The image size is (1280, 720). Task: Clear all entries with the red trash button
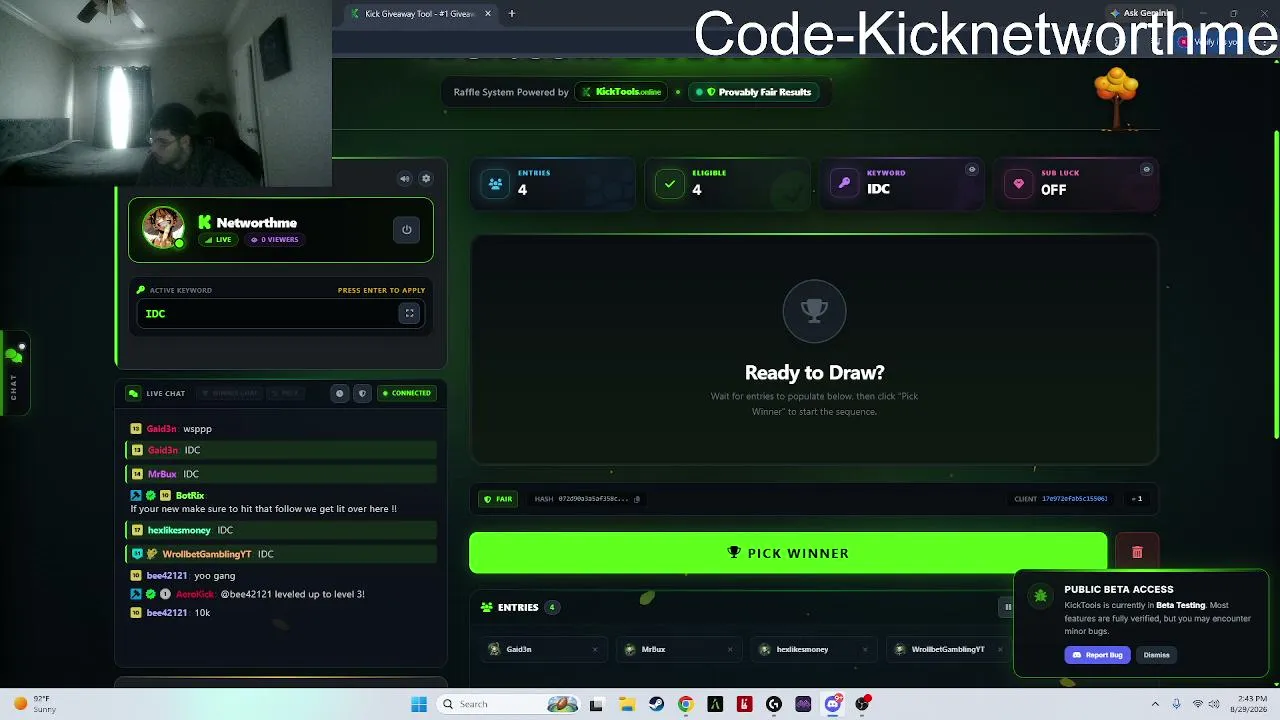pos(1137,553)
